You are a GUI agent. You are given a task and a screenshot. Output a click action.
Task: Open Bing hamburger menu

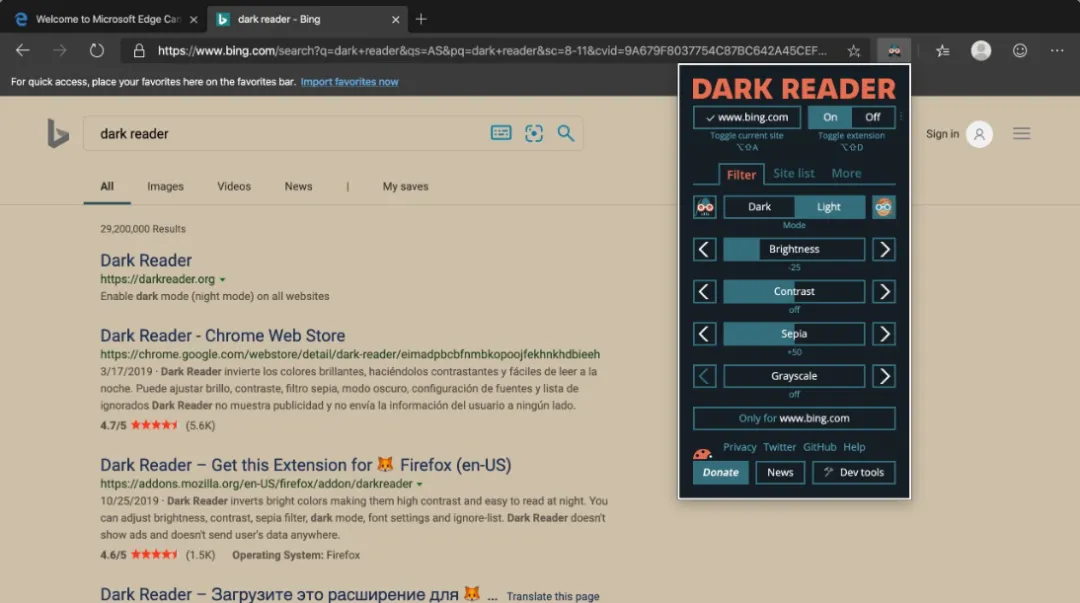[1021, 134]
